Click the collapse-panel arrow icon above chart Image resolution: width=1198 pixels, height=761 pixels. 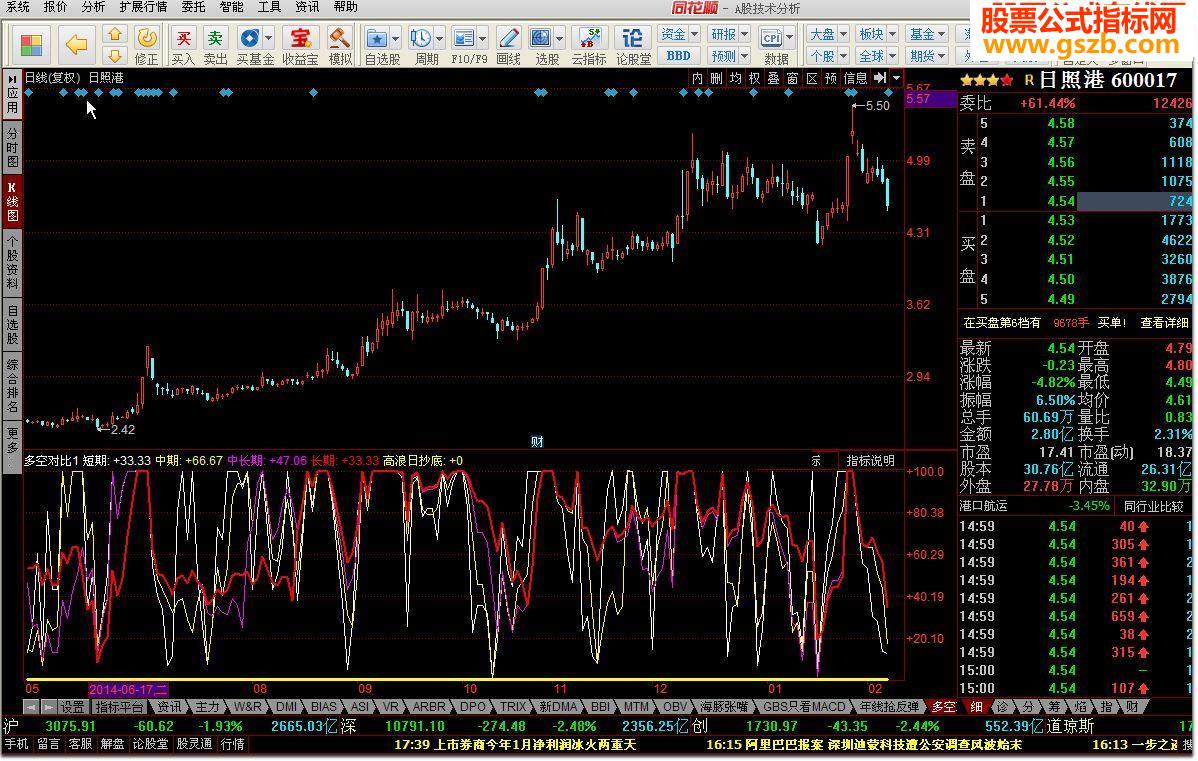coord(880,78)
